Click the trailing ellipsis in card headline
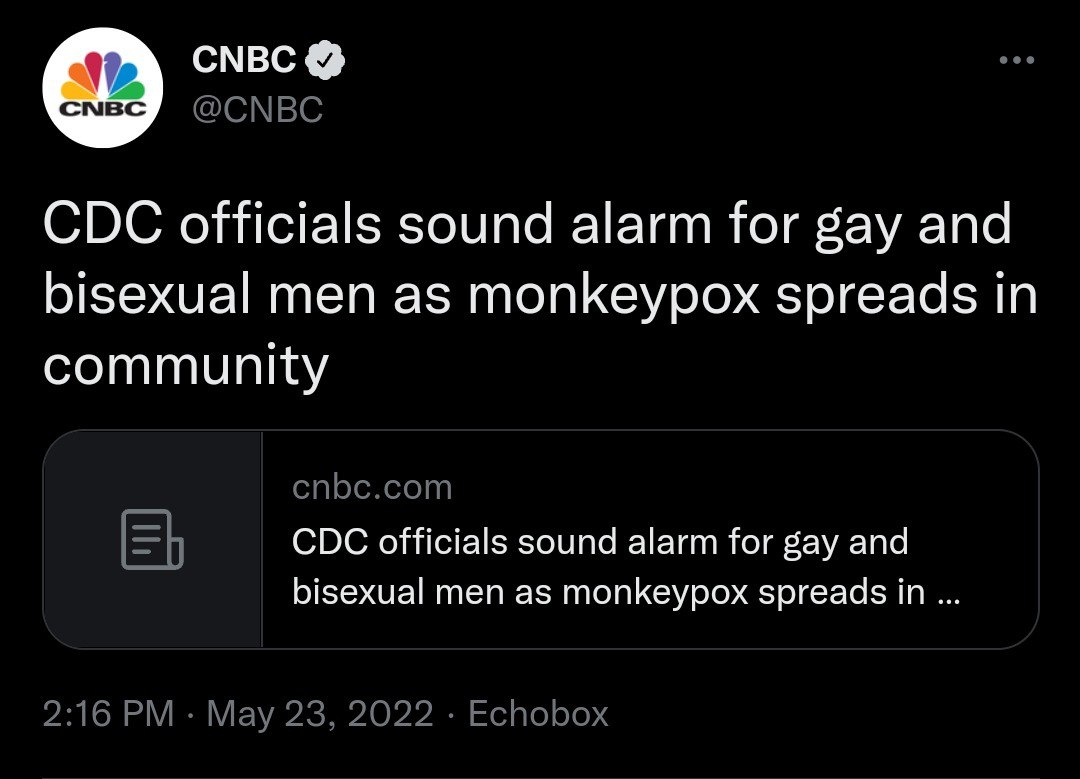Screen dimensions: 1080x779 pos(948,593)
